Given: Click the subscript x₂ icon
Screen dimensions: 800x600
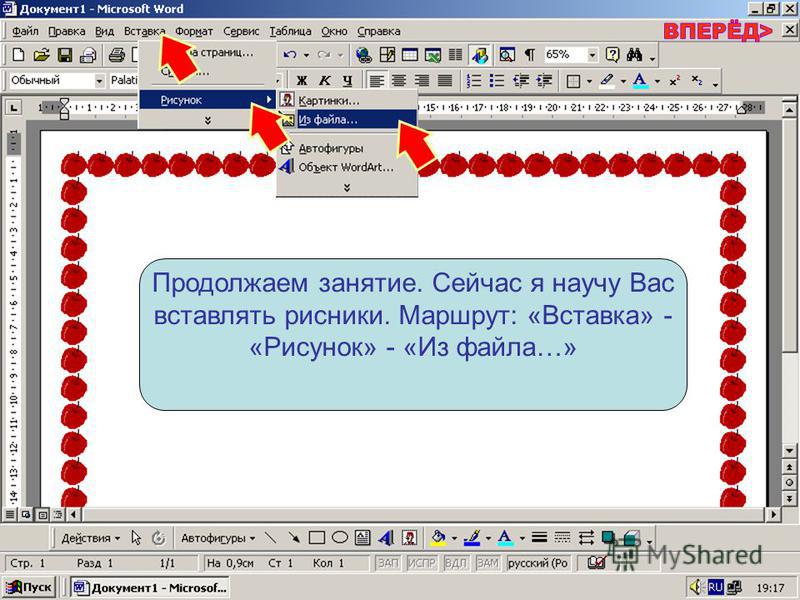Looking at the screenshot, I should [x=697, y=81].
